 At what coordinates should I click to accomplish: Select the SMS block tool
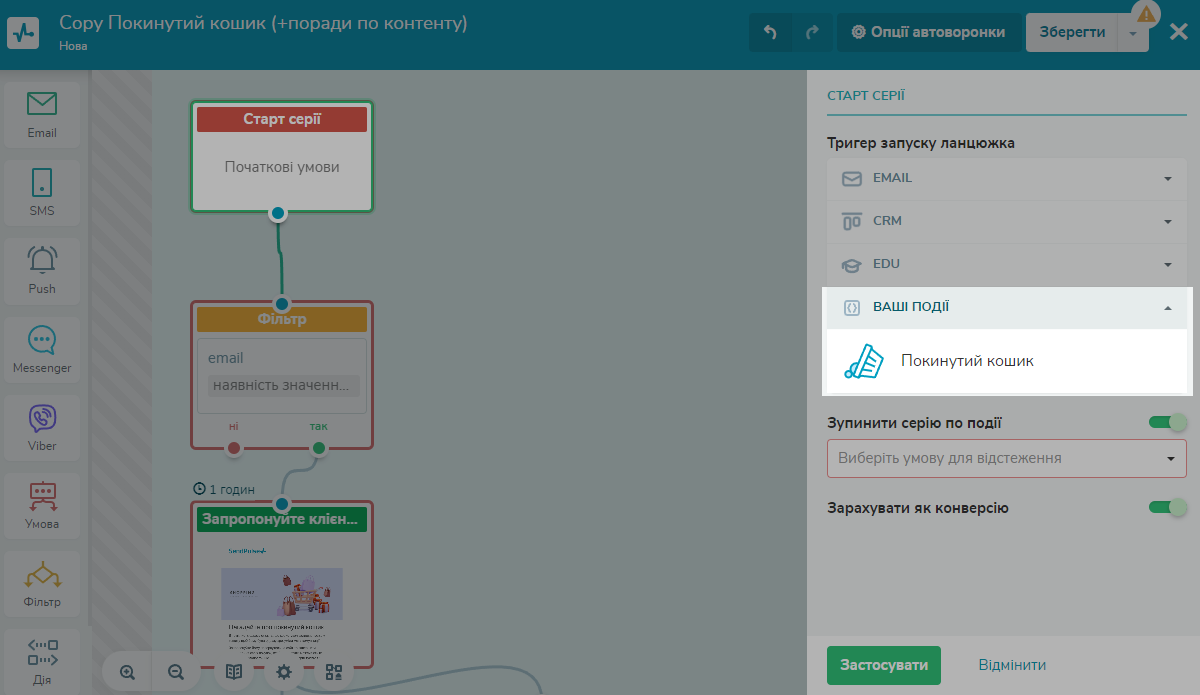point(41,192)
